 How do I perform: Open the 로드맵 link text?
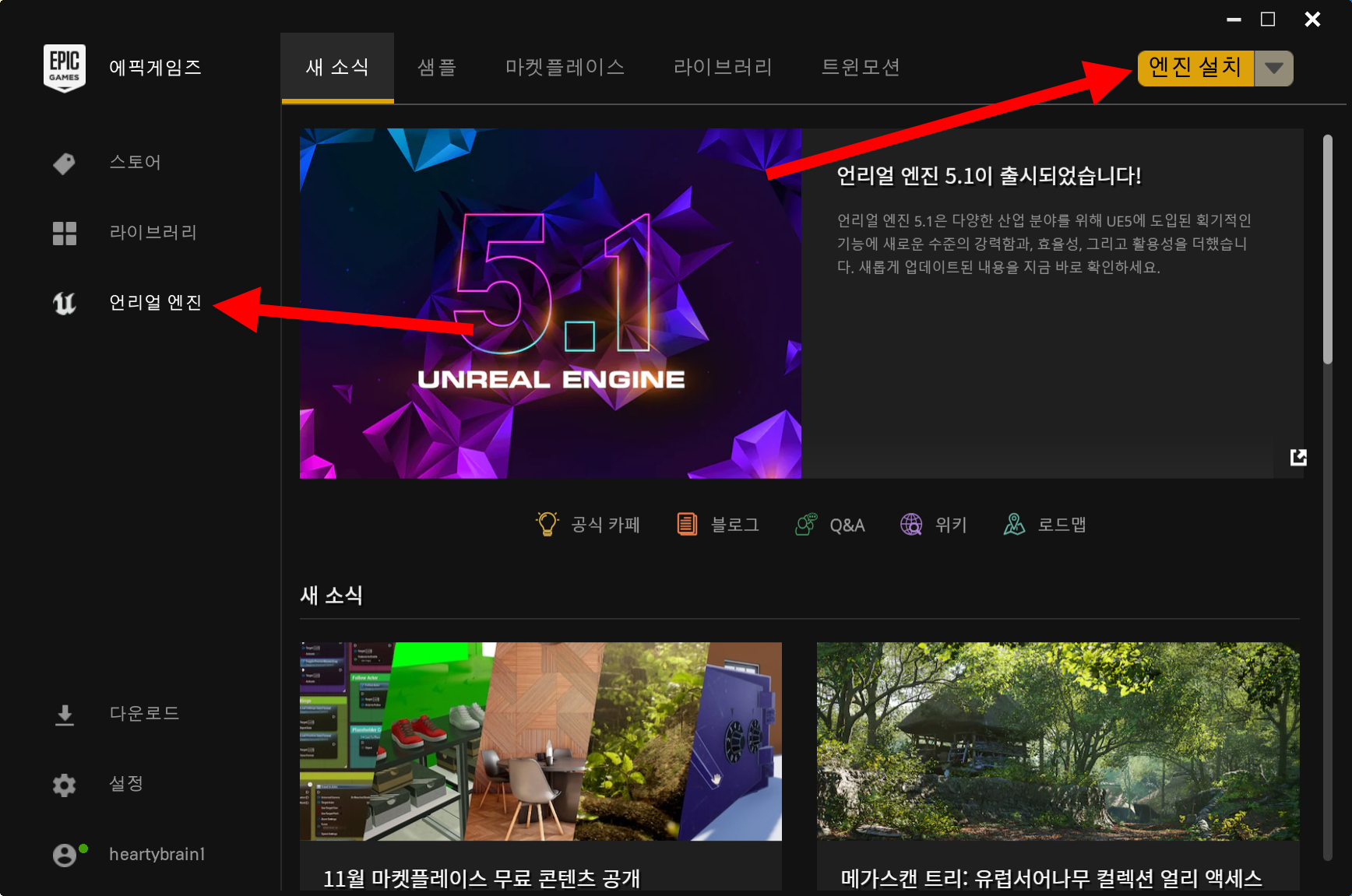(1062, 525)
